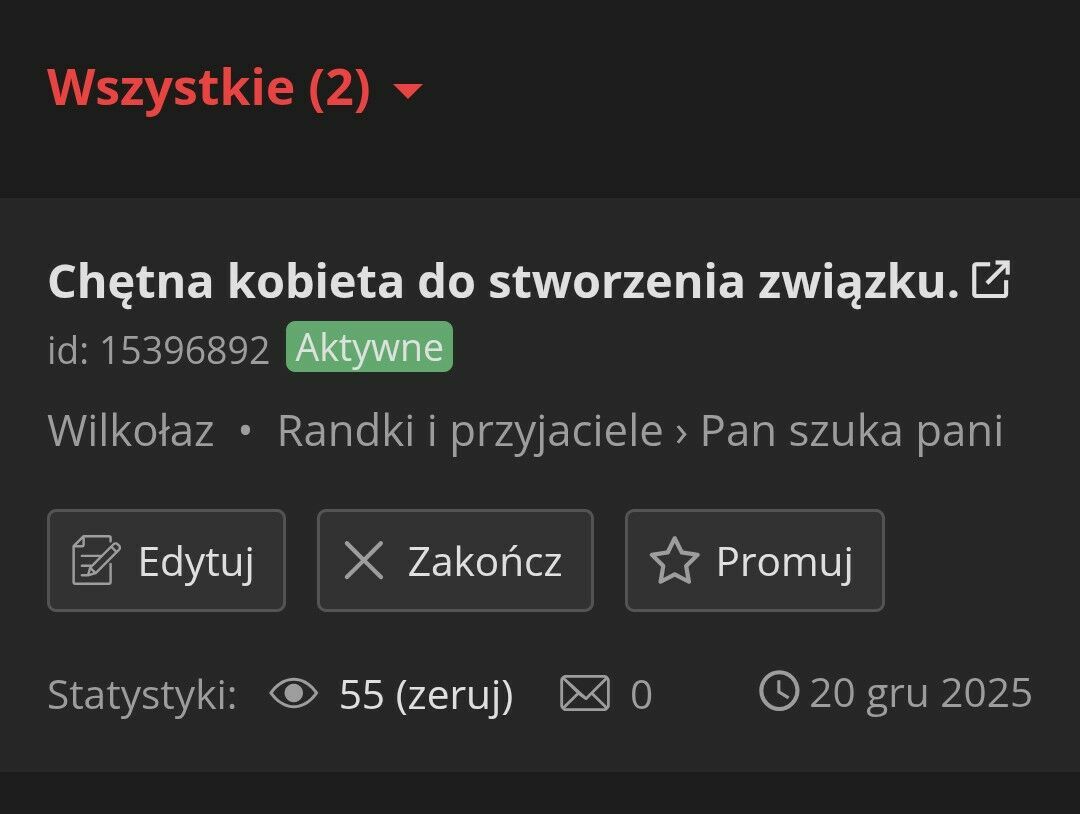Select the "Randki i przyjaciele" category
Image resolution: width=1080 pixels, height=814 pixels.
[470, 431]
